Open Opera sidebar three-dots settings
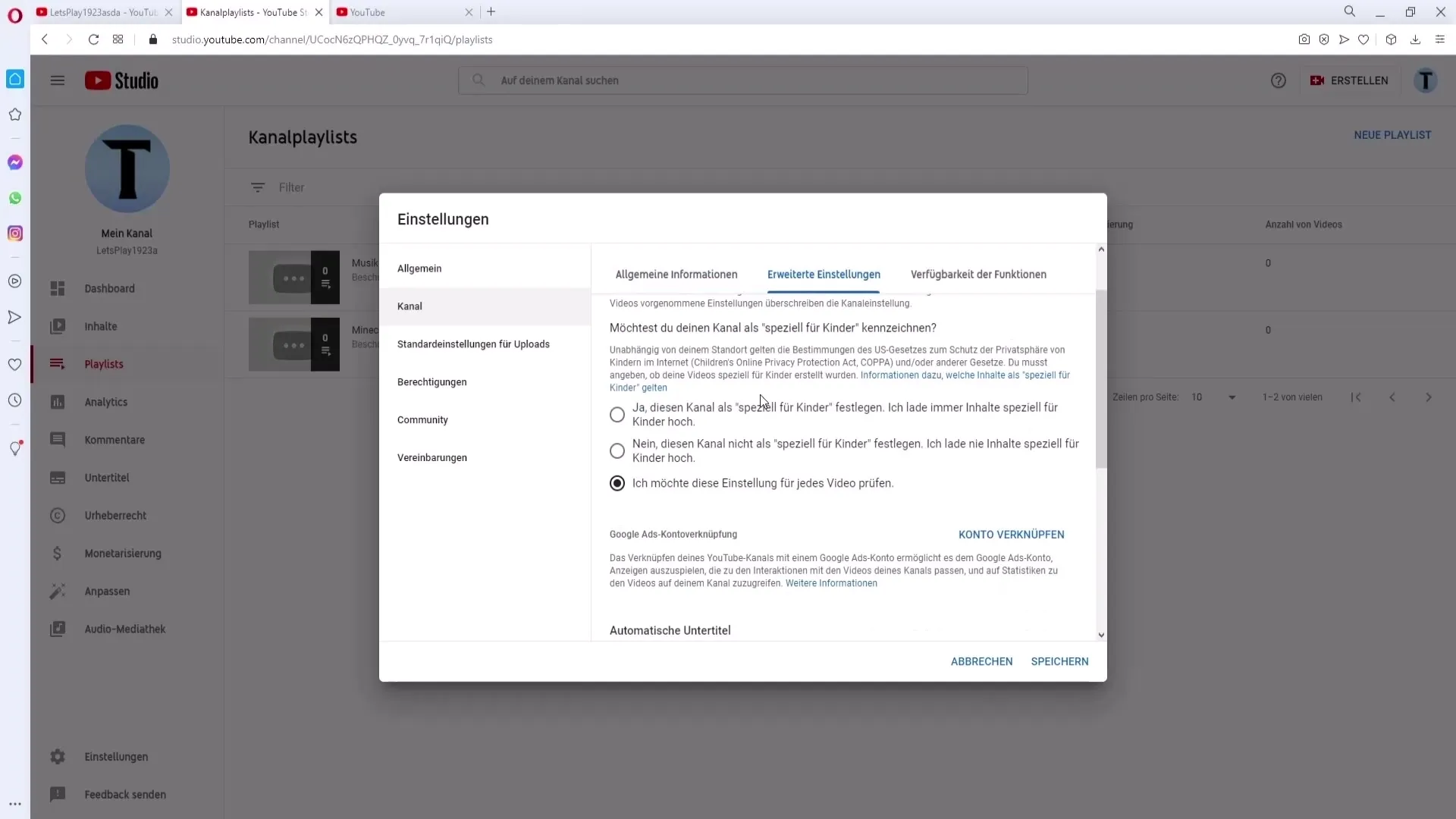 [15, 804]
